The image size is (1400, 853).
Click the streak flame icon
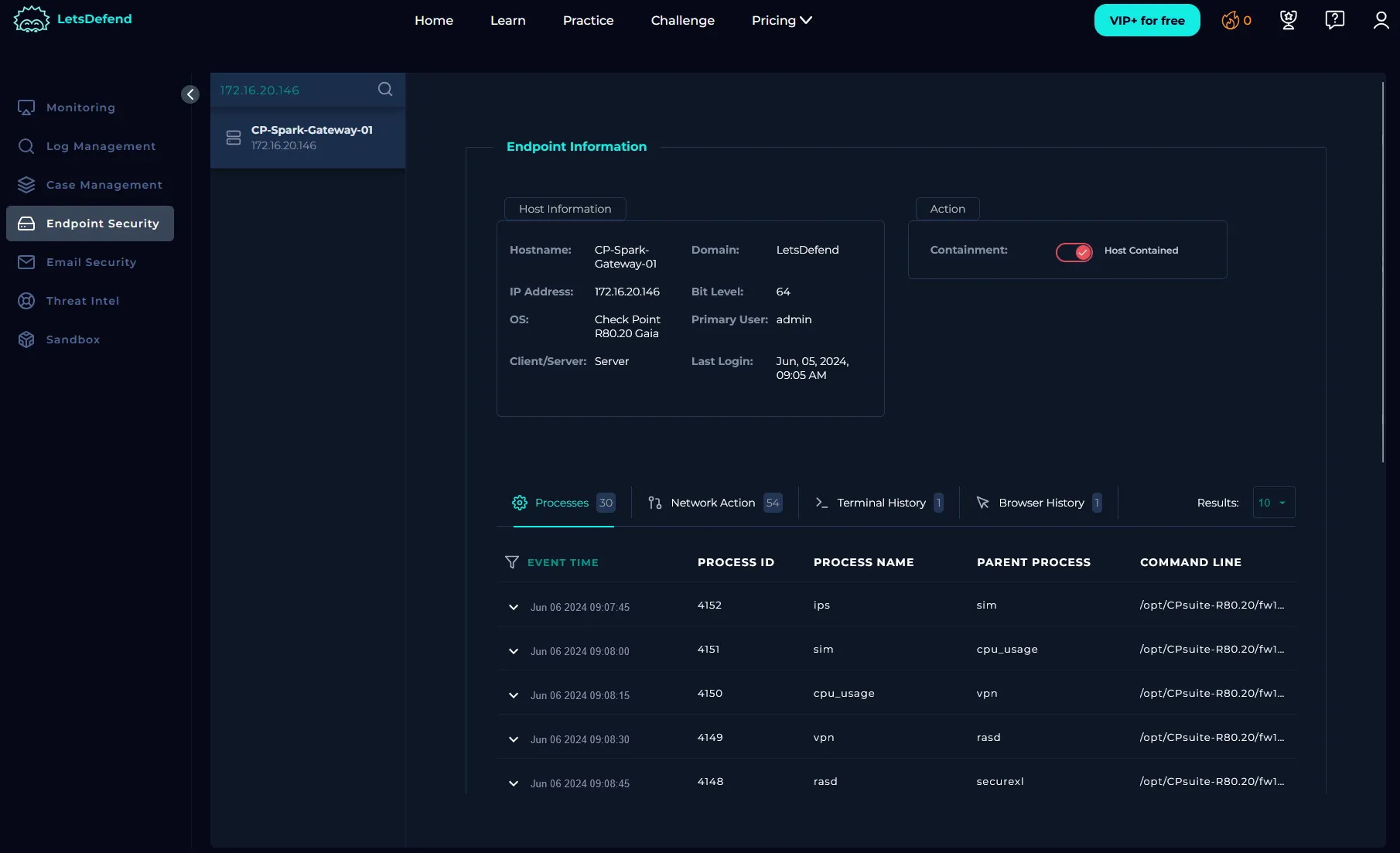[x=1230, y=21]
